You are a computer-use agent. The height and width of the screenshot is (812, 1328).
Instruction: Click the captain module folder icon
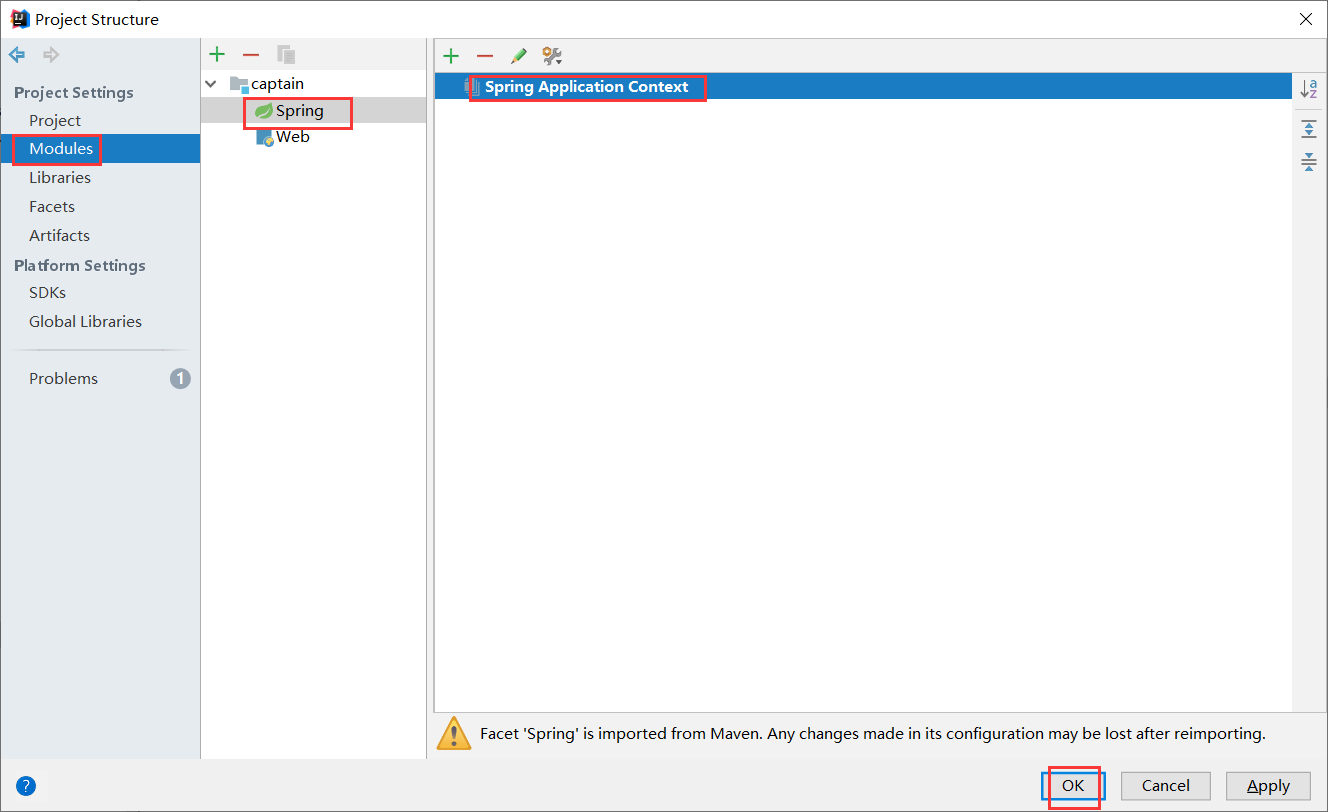click(x=239, y=84)
